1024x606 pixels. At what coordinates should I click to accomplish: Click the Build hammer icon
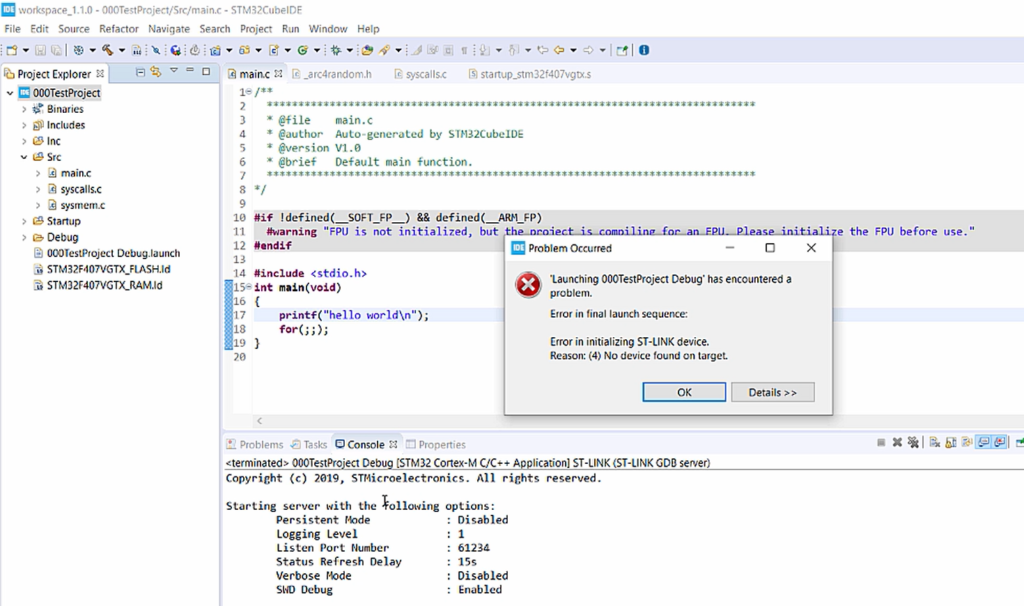pyautogui.click(x=108, y=50)
